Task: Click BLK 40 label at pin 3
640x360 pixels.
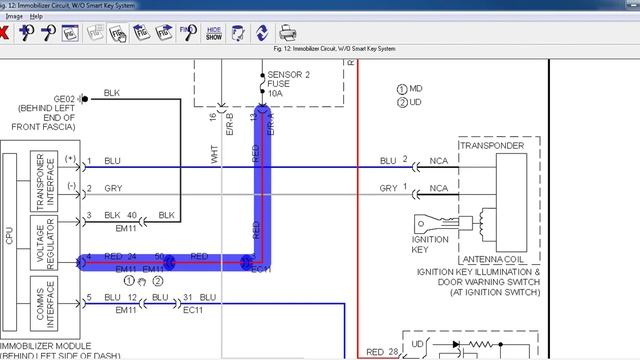Action: [x=120, y=215]
